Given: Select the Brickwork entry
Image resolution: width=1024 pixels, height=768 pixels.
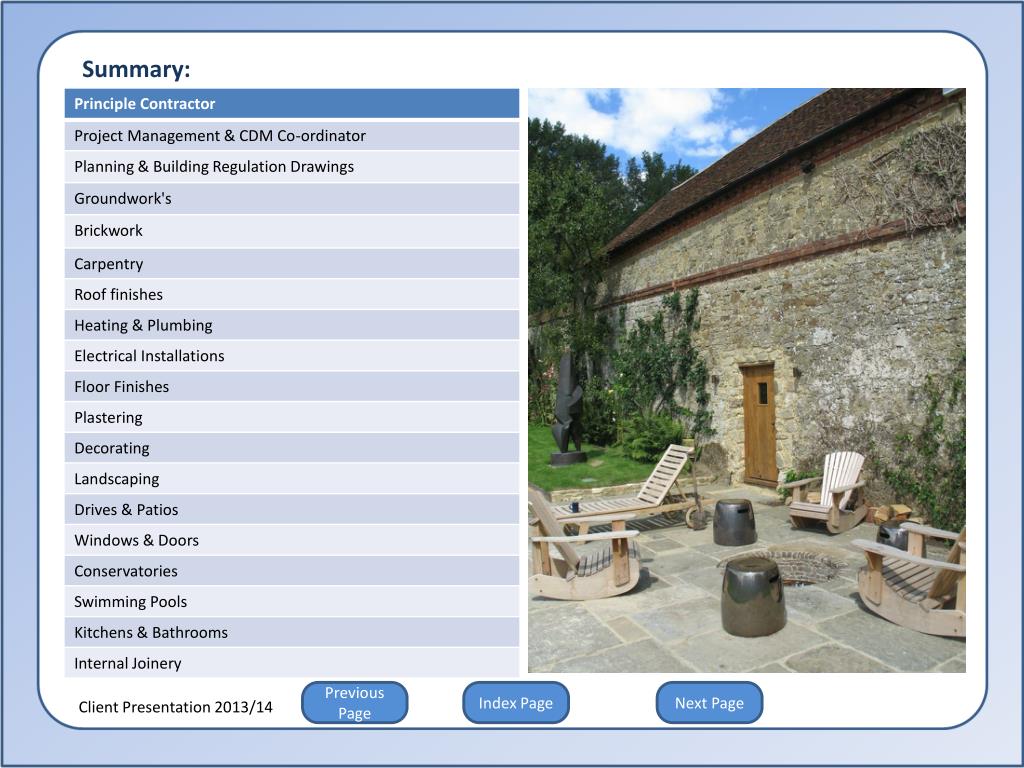Looking at the screenshot, I should pos(292,231).
